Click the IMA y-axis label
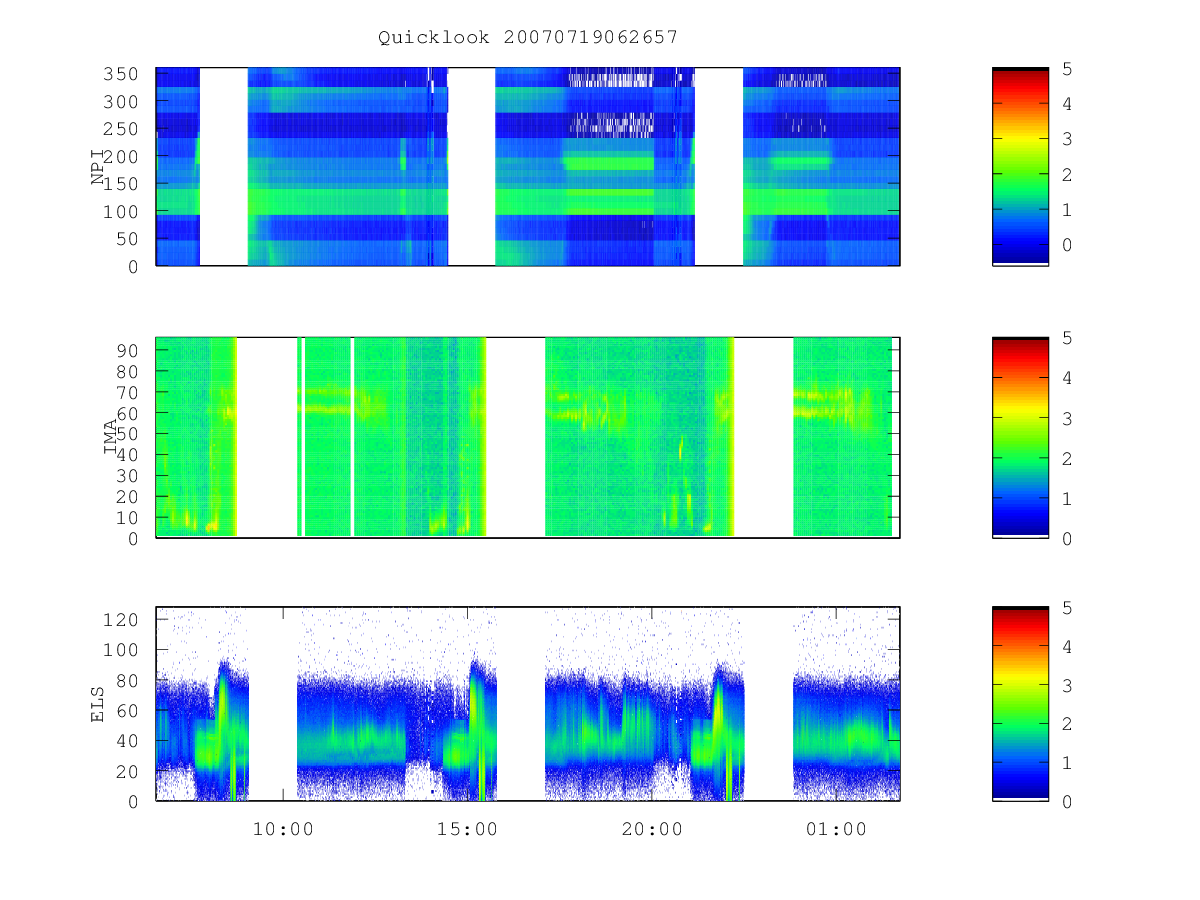 pyautogui.click(x=111, y=438)
